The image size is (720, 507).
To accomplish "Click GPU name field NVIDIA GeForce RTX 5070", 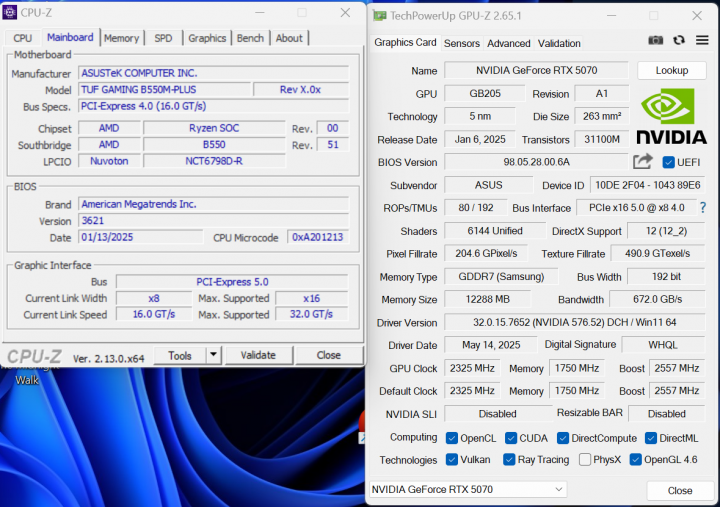I will click(x=536, y=70).
